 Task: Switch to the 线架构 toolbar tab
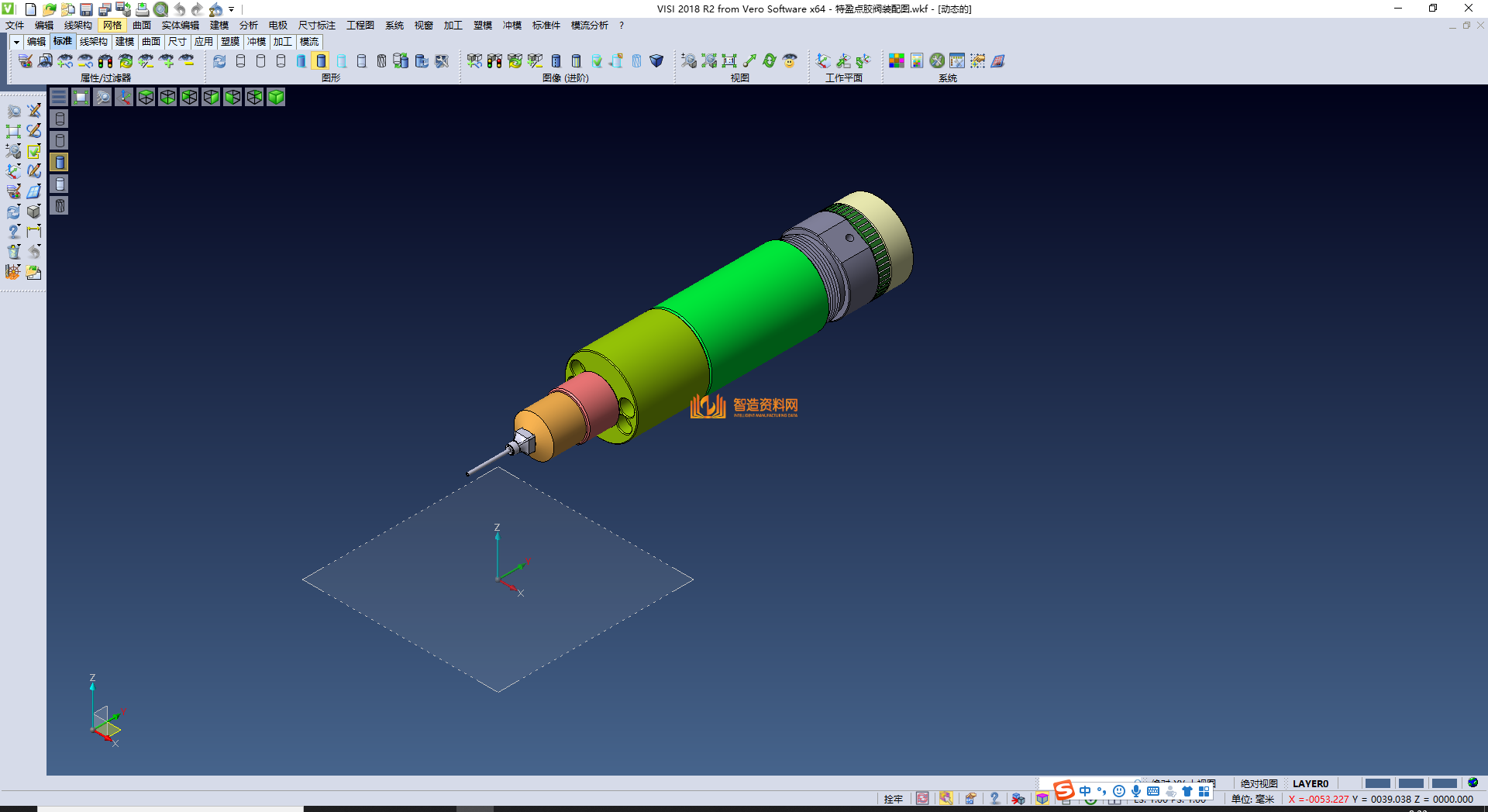coord(93,42)
